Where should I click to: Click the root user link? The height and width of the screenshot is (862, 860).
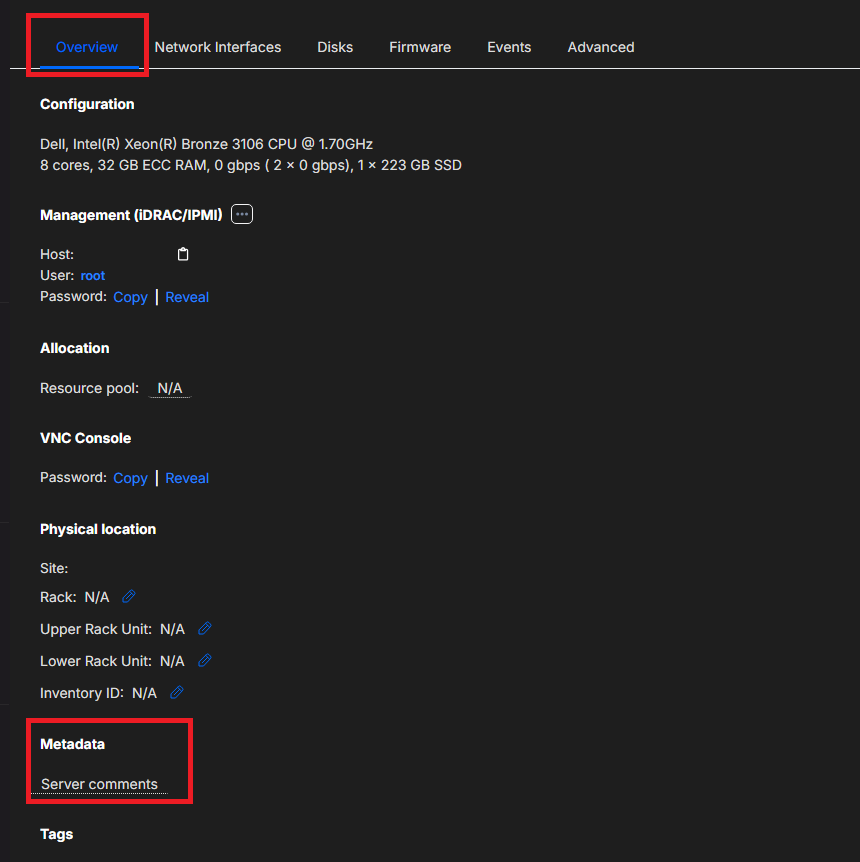click(x=93, y=275)
